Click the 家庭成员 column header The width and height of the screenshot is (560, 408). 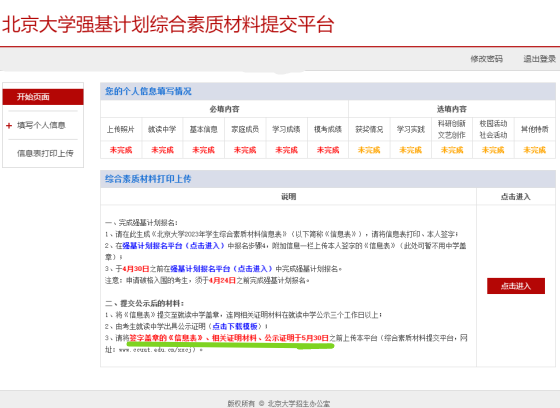245,129
